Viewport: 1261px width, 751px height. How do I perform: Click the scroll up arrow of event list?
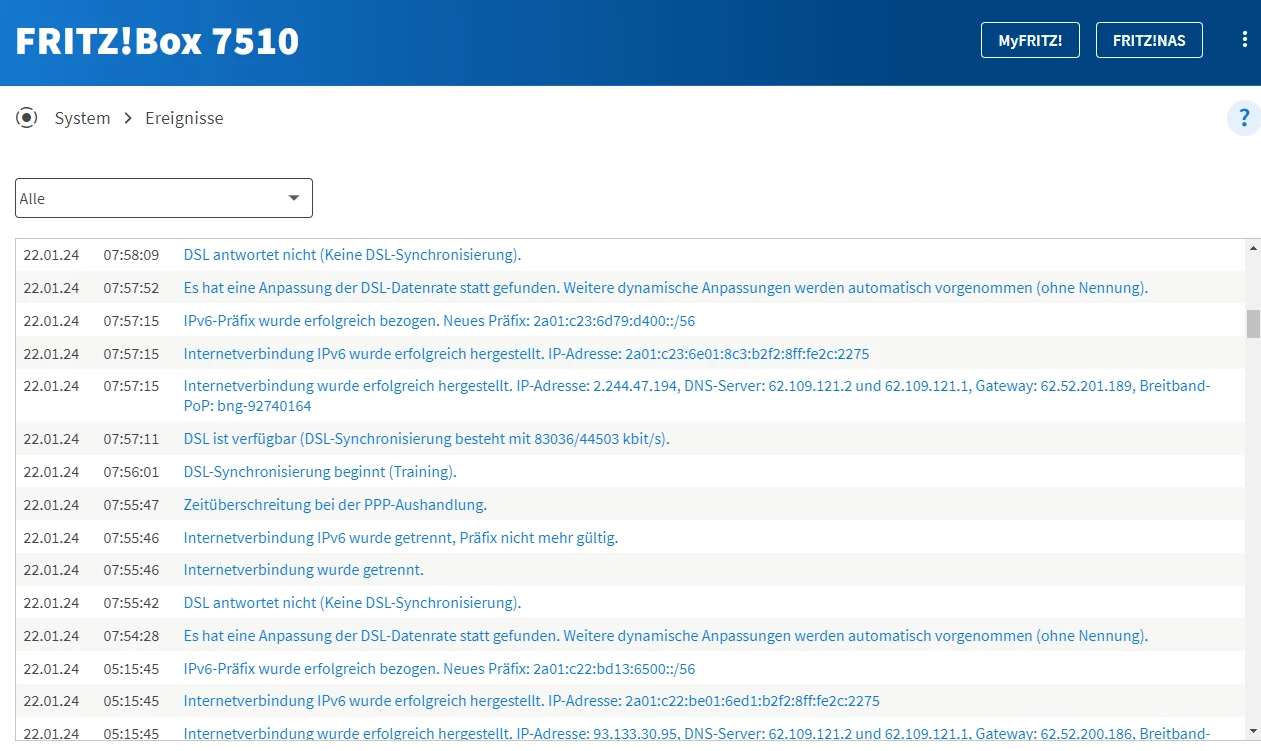(1253, 247)
